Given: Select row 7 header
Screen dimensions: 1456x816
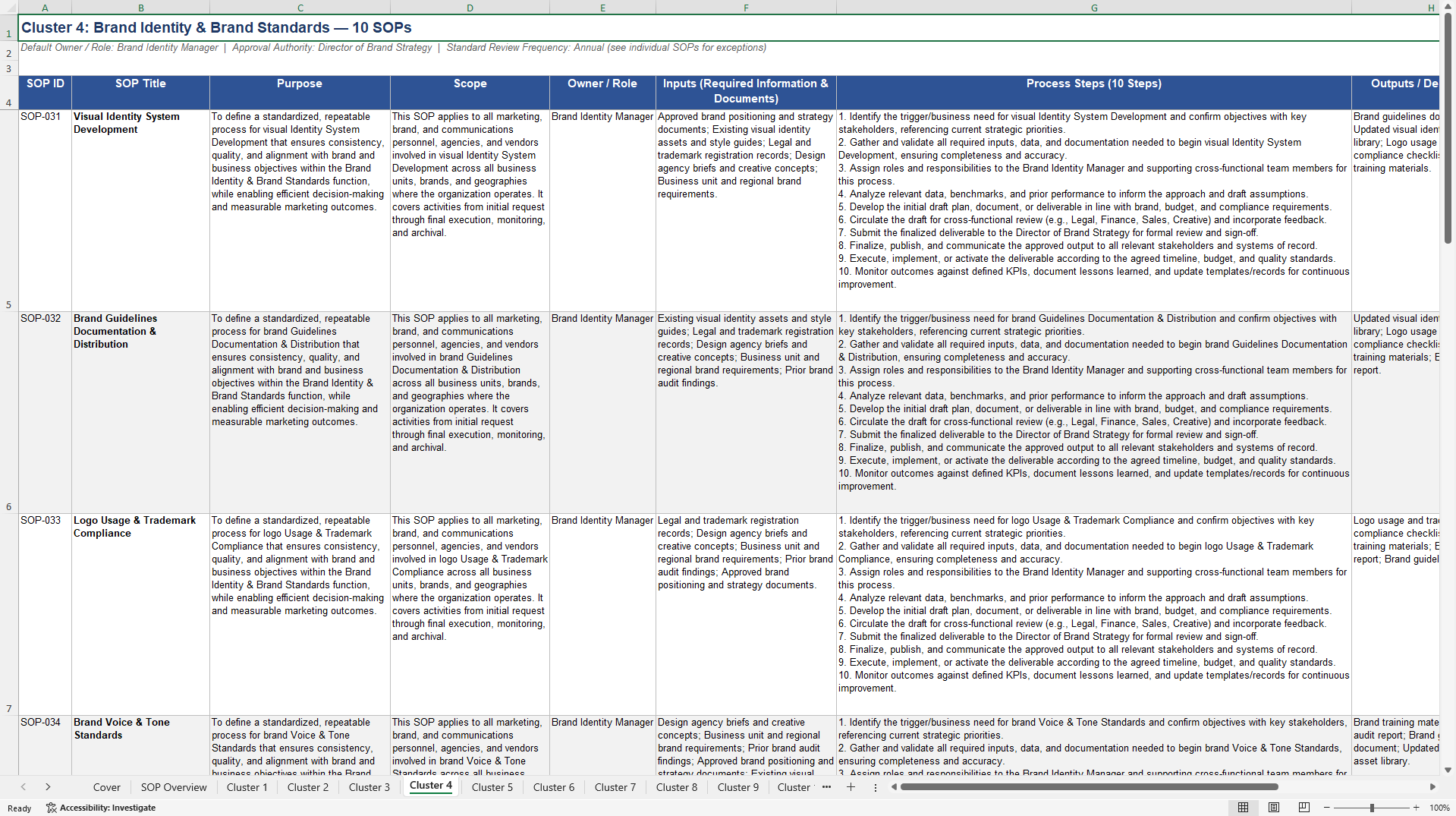Looking at the screenshot, I should click(8, 614).
